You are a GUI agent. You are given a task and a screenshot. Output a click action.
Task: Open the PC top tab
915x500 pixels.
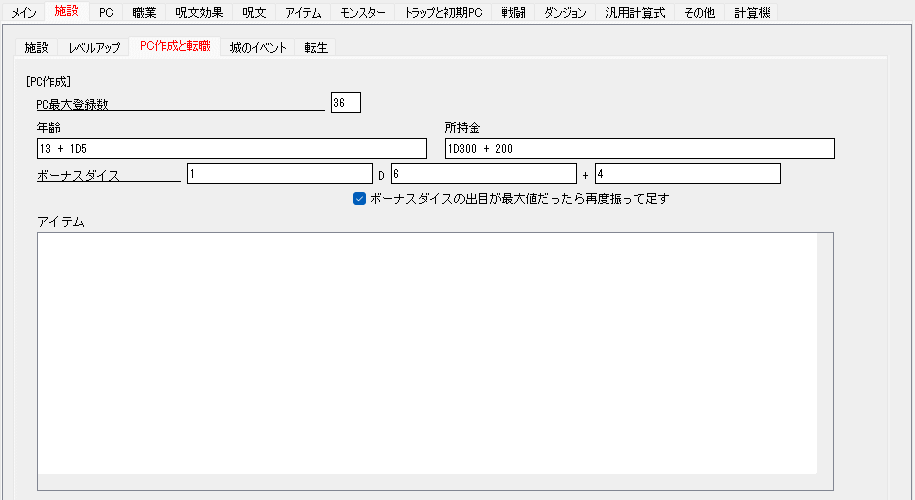pyautogui.click(x=106, y=13)
